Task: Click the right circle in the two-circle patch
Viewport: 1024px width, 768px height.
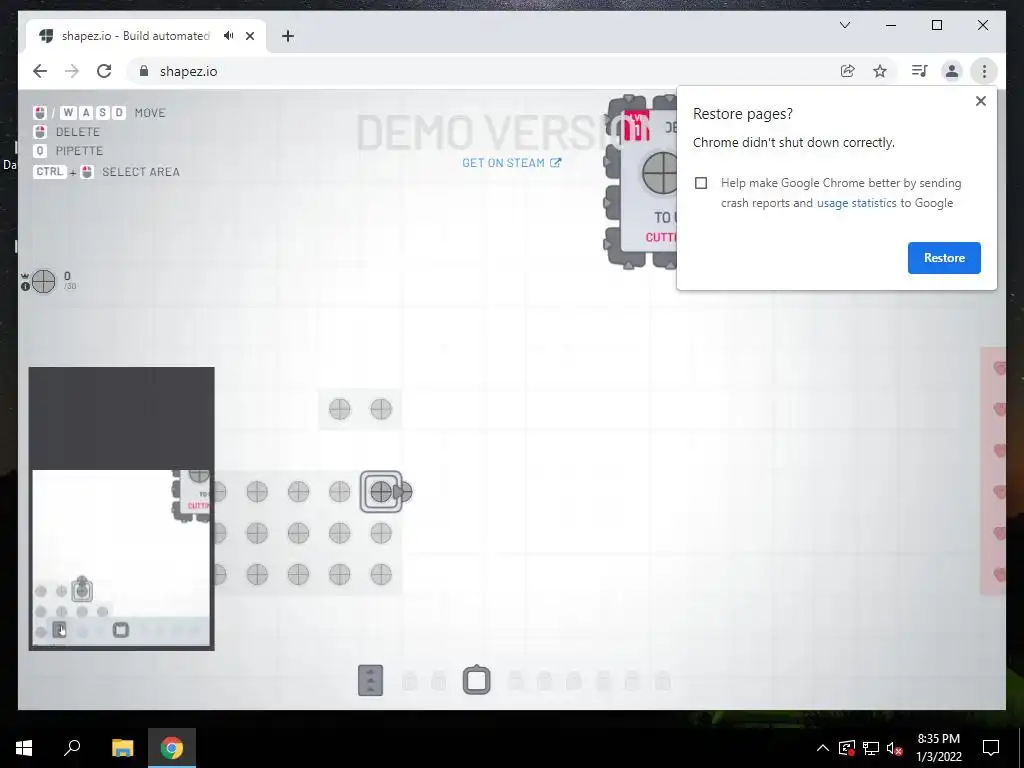Action: (x=381, y=409)
